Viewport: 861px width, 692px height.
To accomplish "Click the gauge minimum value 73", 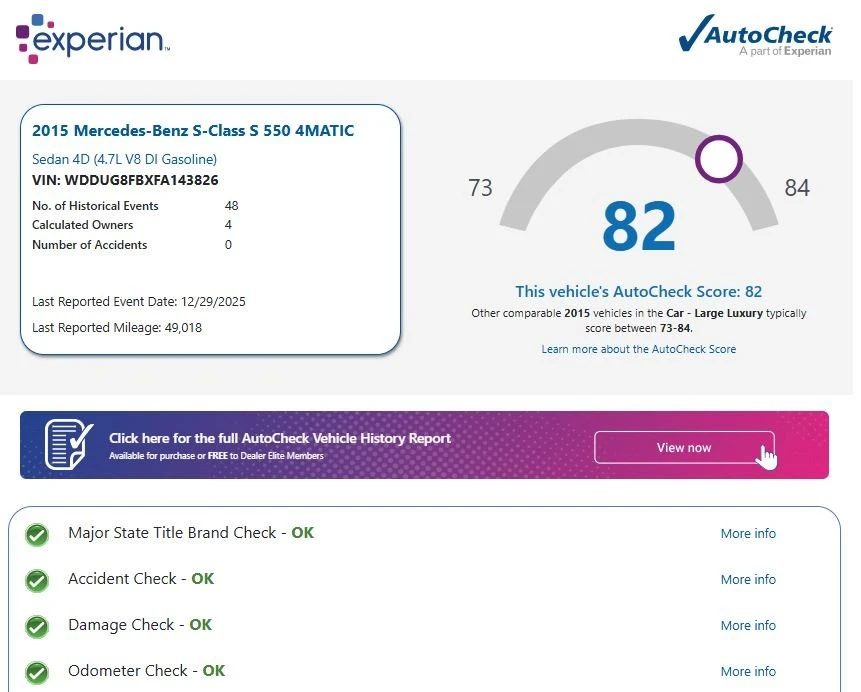I will [480, 188].
